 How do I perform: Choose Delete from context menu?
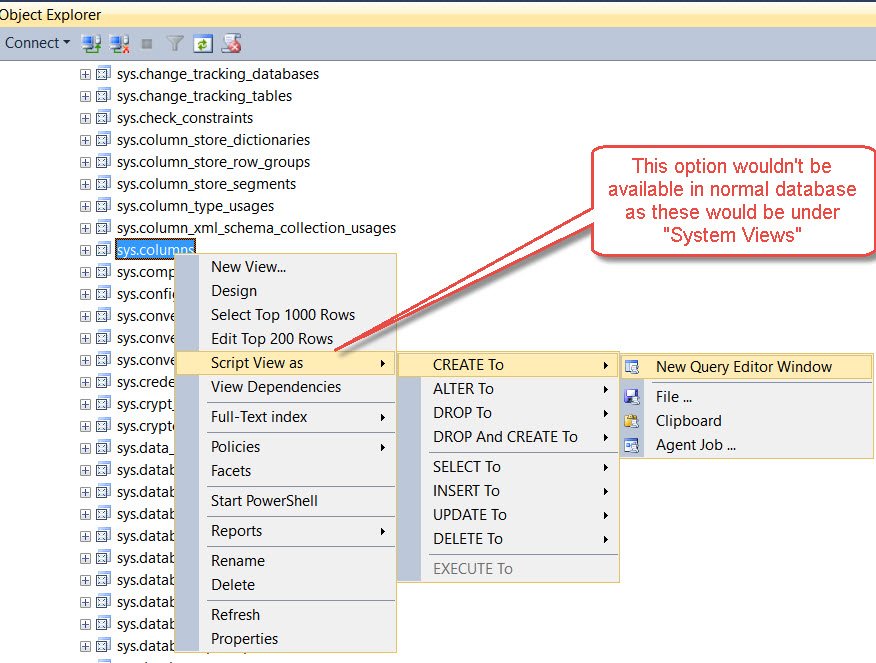[285, 585]
